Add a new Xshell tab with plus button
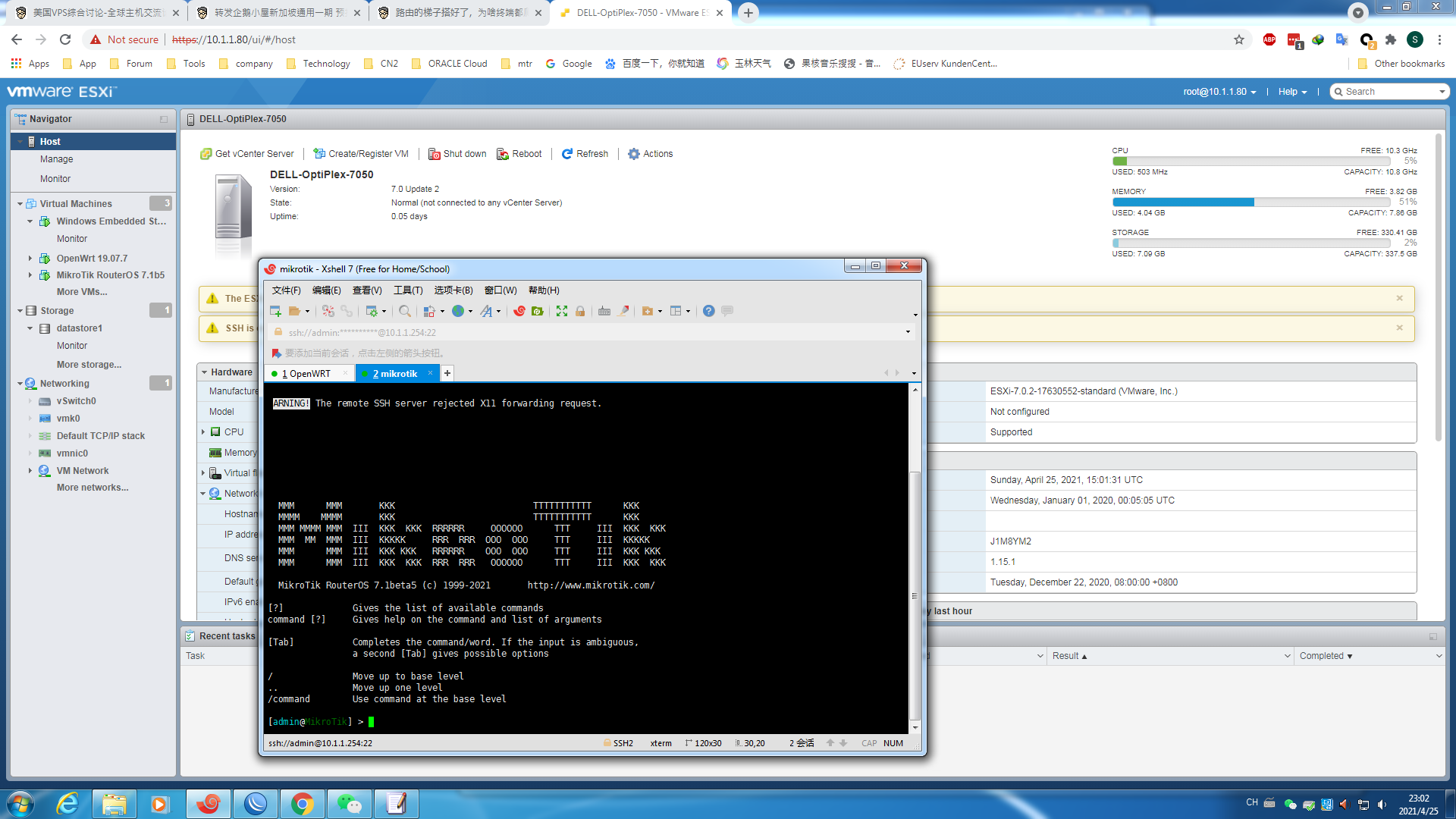 (x=447, y=373)
